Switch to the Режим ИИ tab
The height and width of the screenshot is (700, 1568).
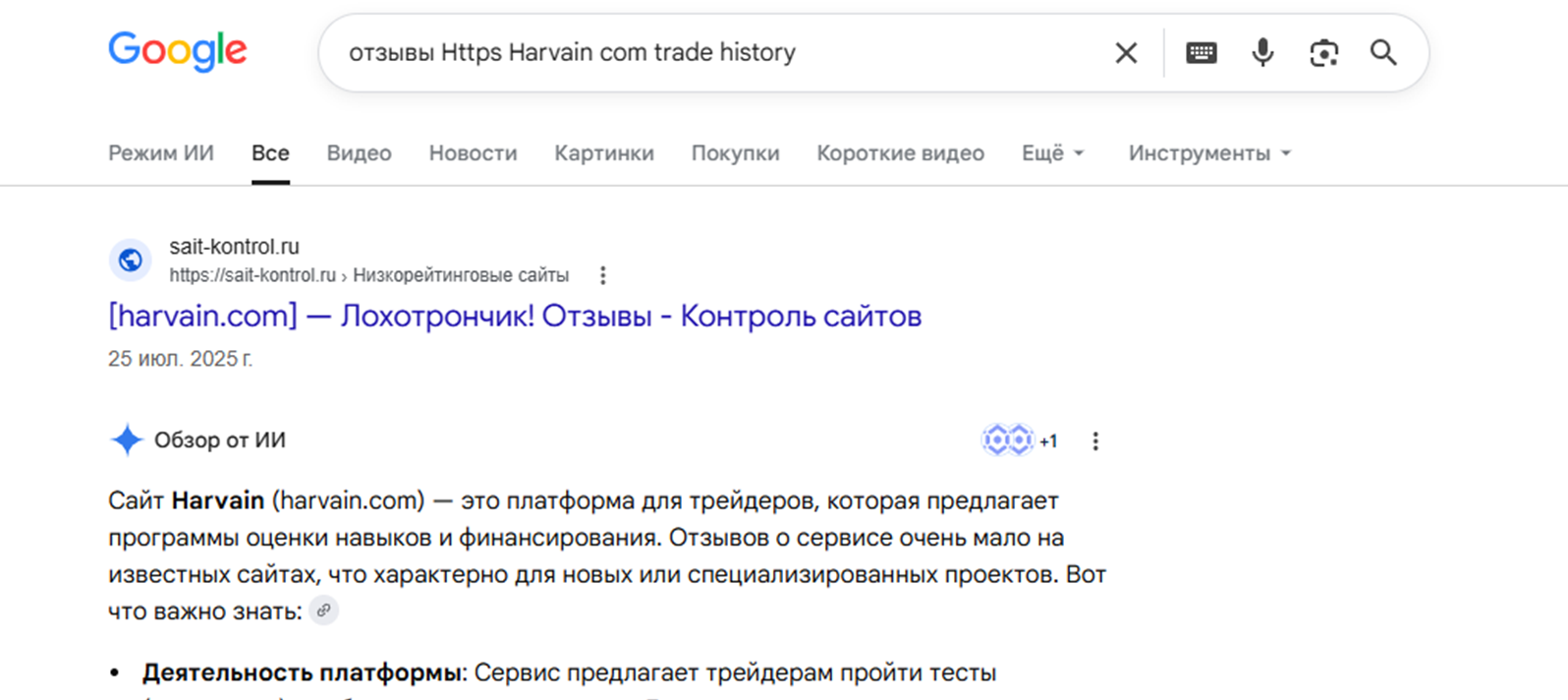tap(161, 153)
